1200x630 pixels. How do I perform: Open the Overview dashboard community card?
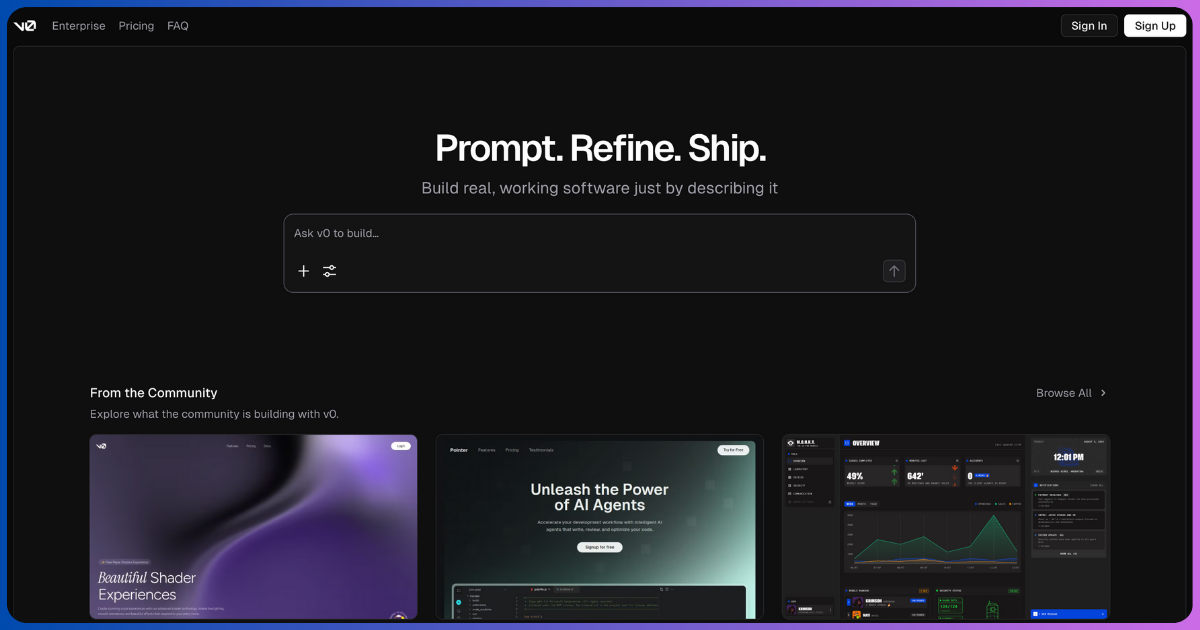[946, 527]
